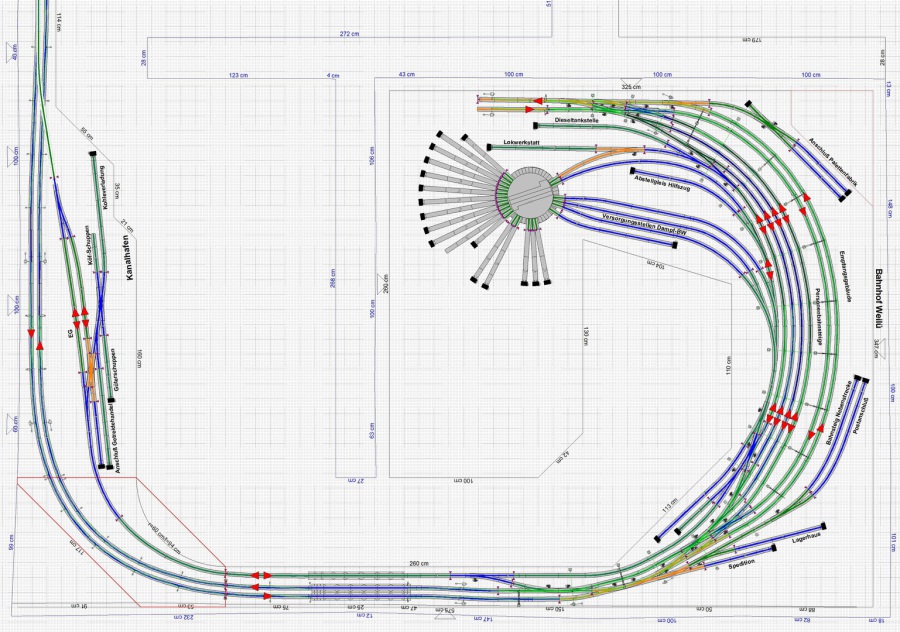Select the Kohlverladung label
The image size is (900, 632).
click(x=104, y=186)
